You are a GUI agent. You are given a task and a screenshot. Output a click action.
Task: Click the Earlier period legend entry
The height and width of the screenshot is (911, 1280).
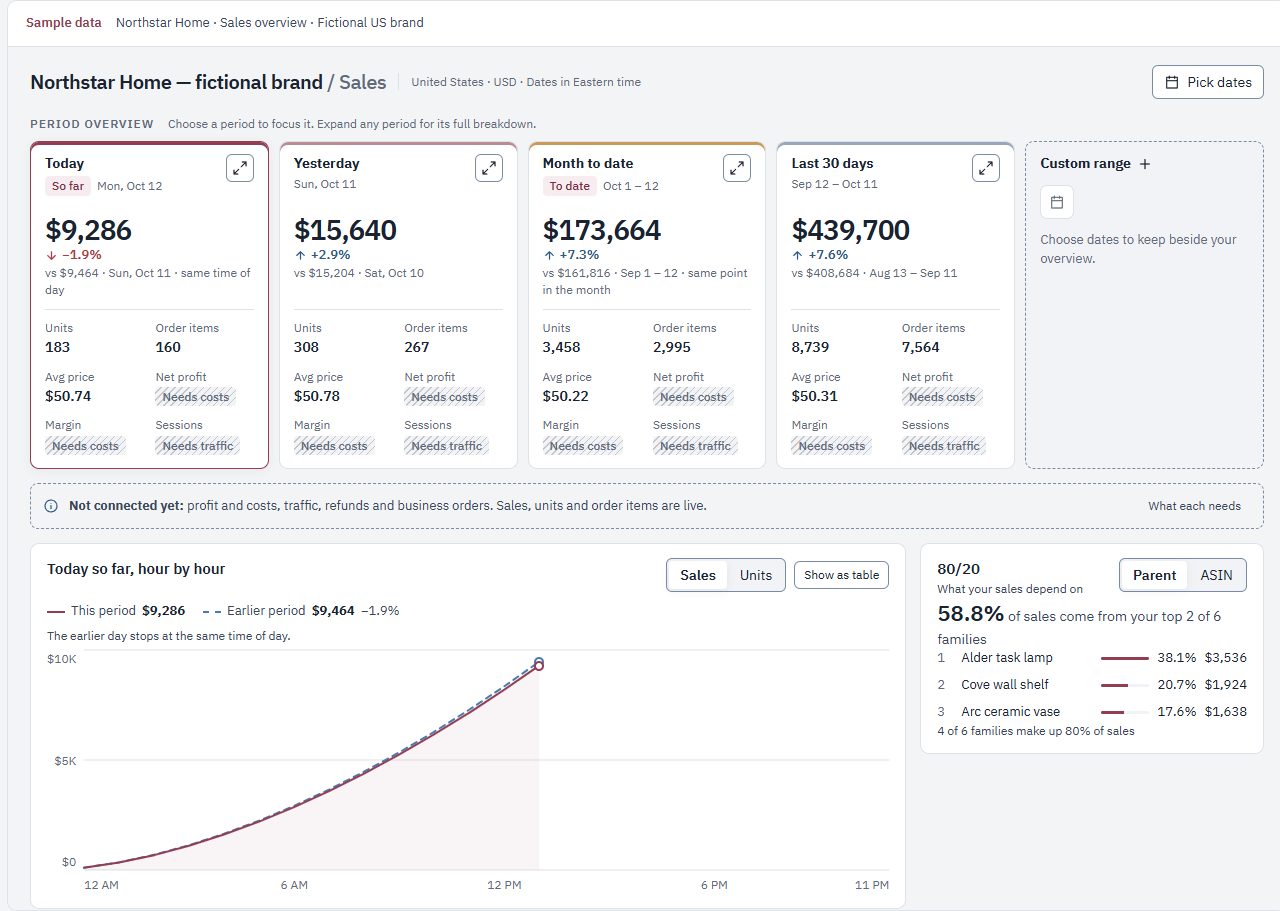300,610
